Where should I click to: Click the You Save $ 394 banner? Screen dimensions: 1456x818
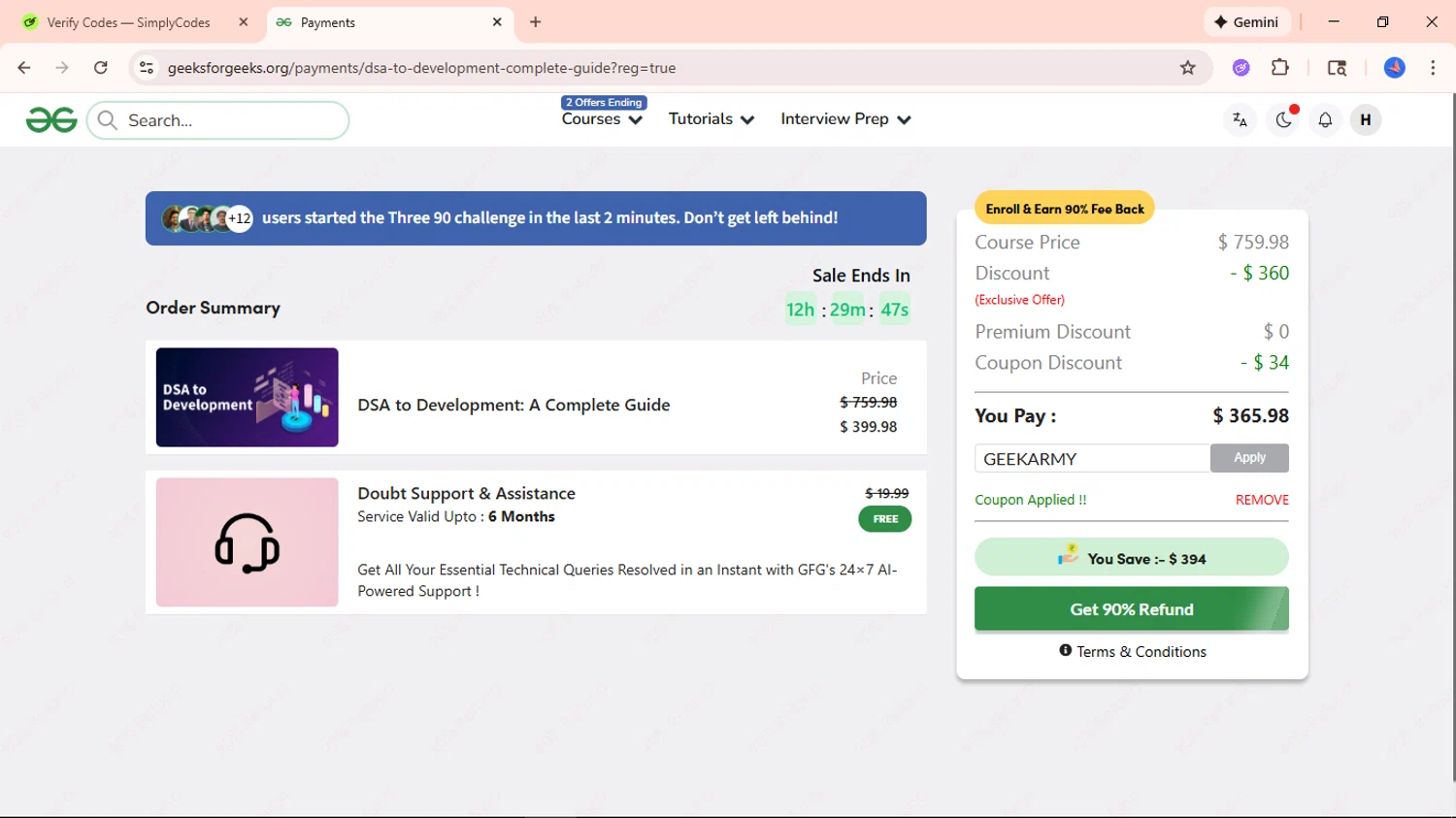(x=1132, y=558)
